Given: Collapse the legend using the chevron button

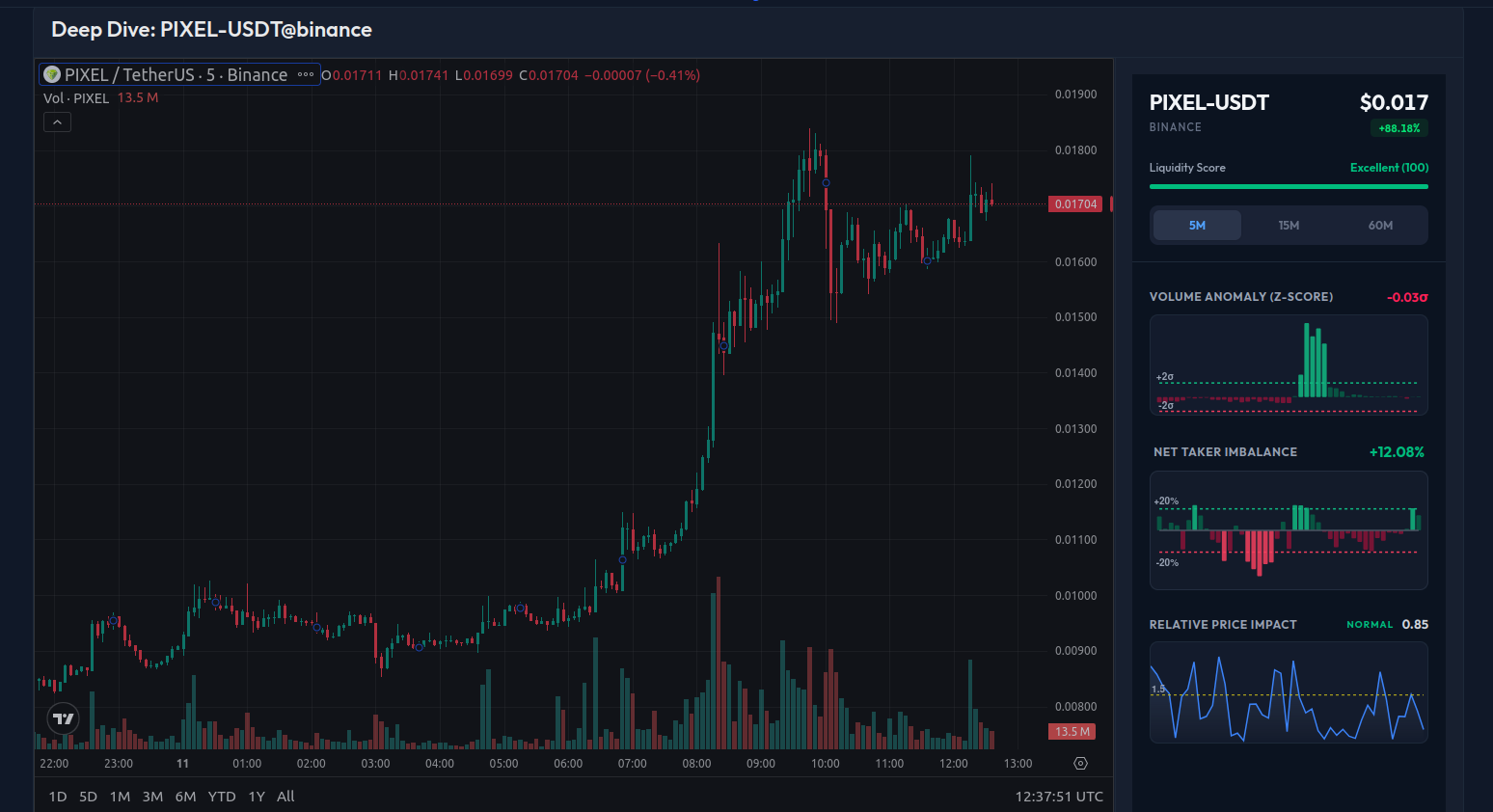Looking at the screenshot, I should (x=57, y=122).
